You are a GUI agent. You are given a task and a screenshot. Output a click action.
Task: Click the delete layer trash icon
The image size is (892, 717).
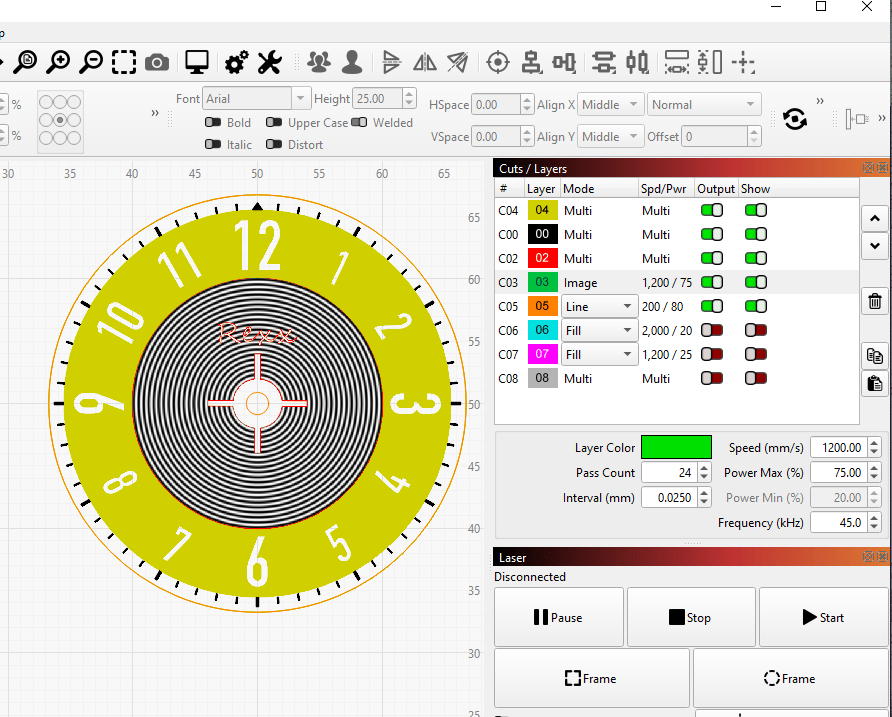tap(874, 300)
